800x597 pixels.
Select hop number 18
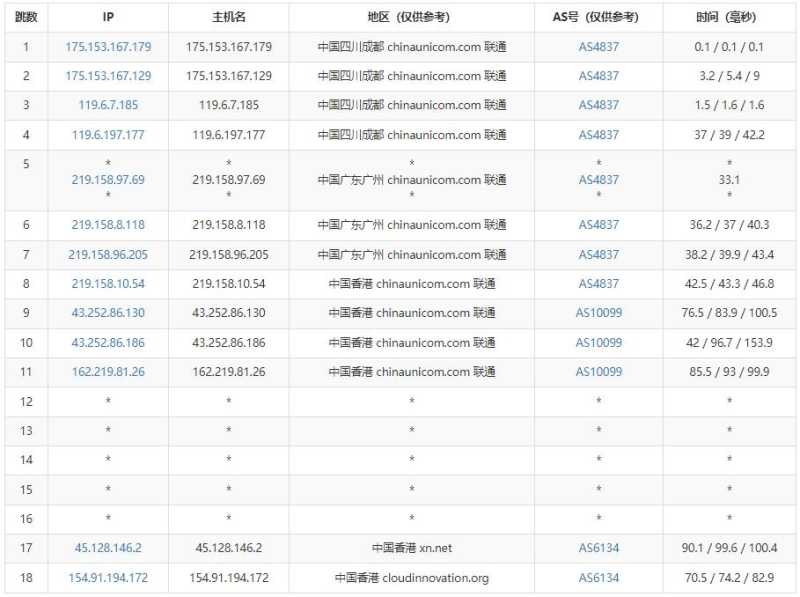click(x=26, y=578)
